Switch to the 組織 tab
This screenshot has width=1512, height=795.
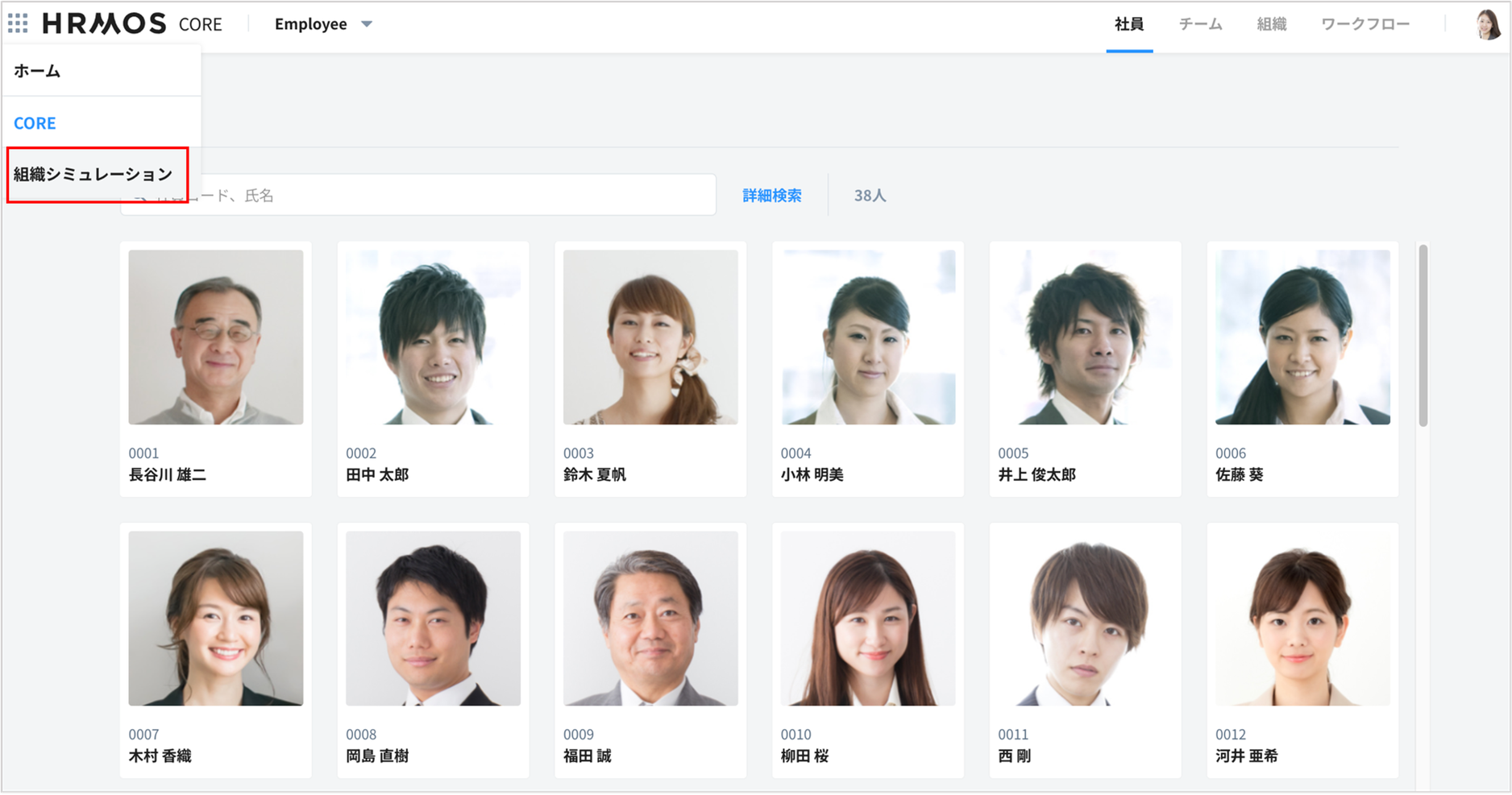(x=1271, y=24)
